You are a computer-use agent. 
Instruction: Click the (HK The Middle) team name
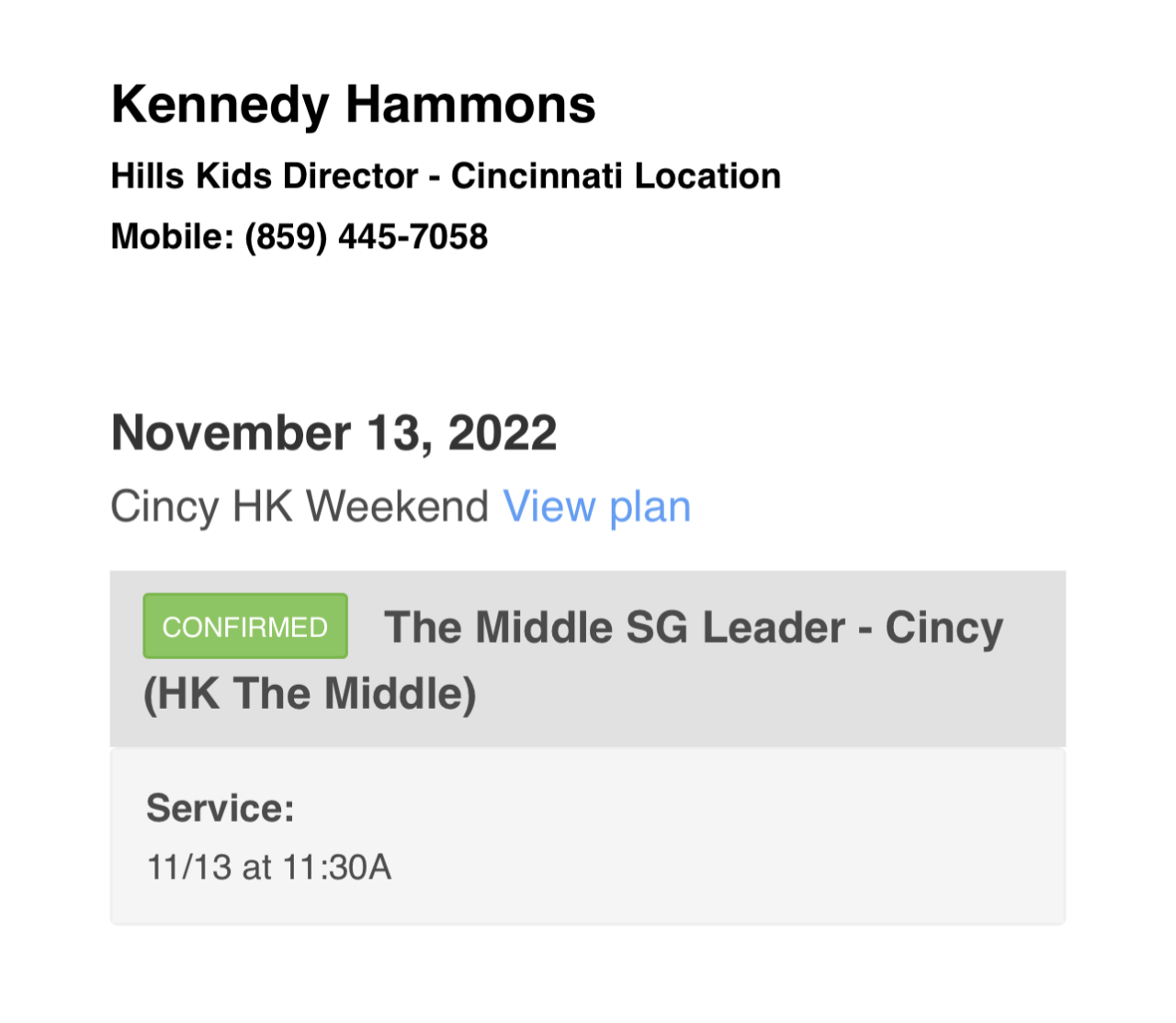pos(310,693)
